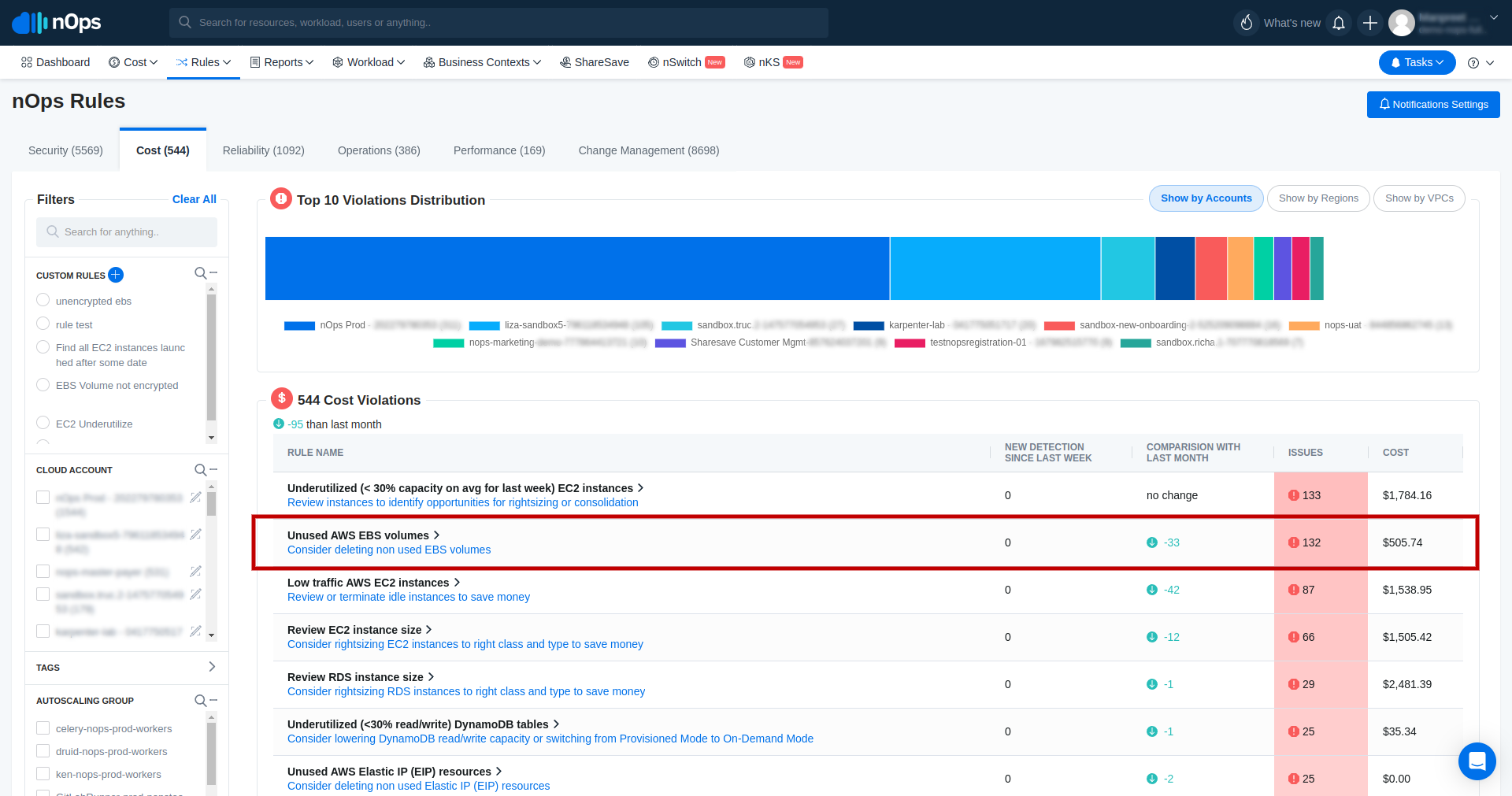Open the Rules dropdown menu
The width and height of the screenshot is (1512, 796).
click(203, 62)
